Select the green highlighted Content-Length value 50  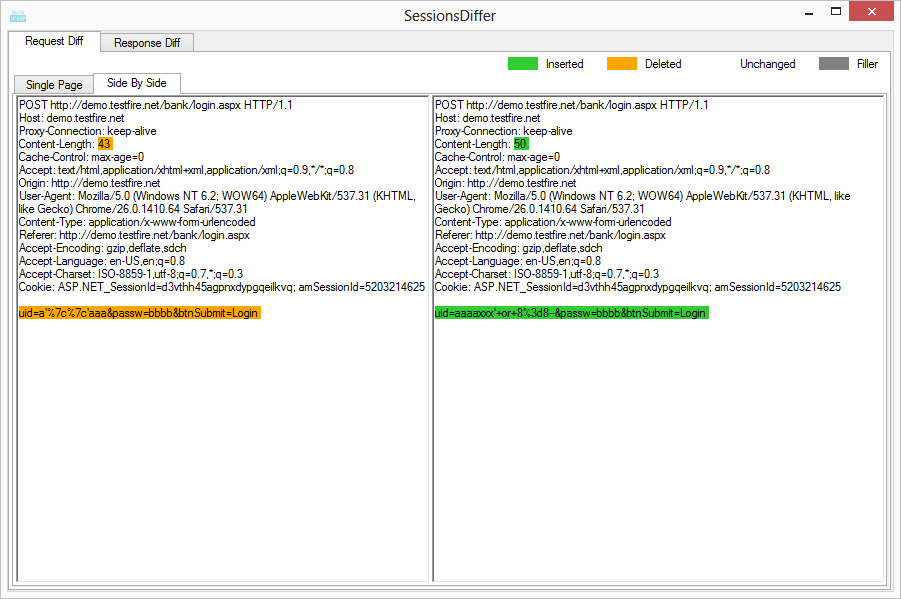523,143
